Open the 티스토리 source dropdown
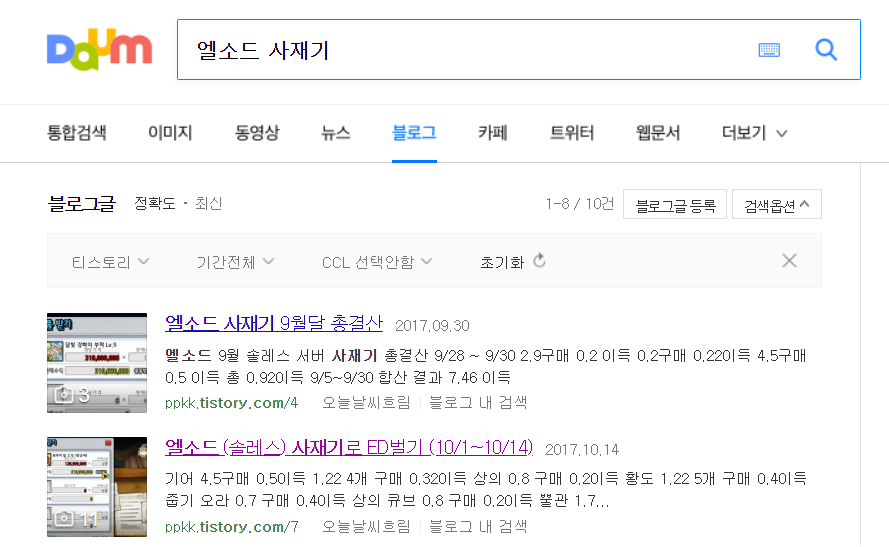This screenshot has height=547, width=889. coord(110,262)
